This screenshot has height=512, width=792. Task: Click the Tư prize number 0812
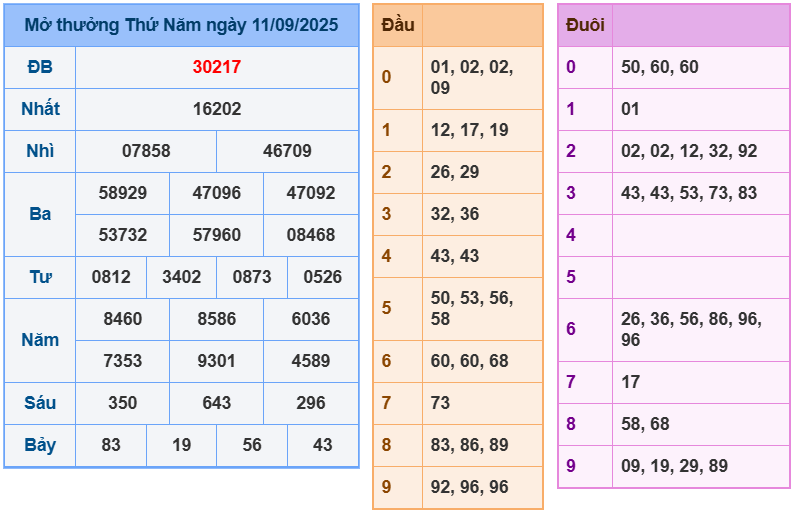(111, 277)
